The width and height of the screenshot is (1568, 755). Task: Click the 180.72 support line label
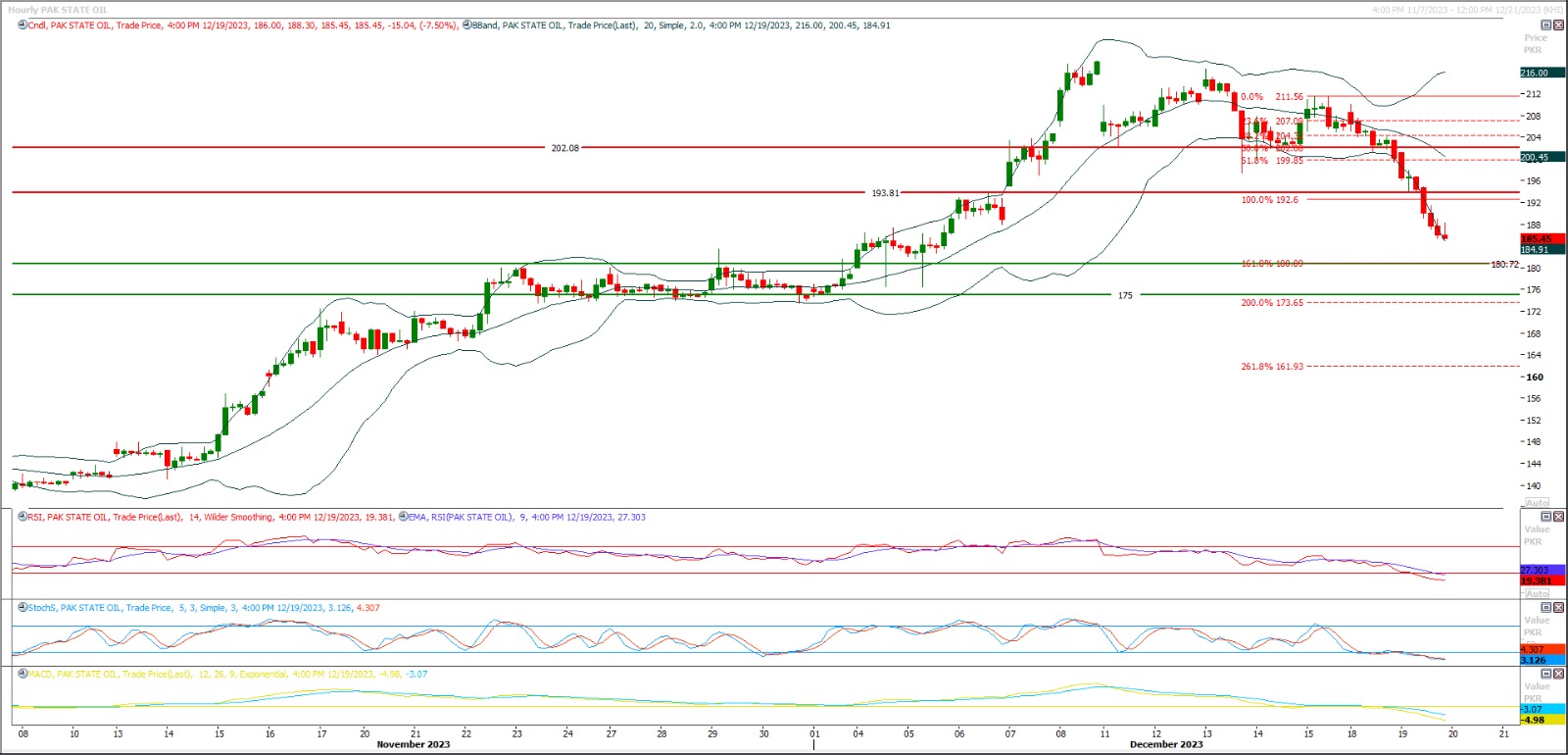point(1504,265)
